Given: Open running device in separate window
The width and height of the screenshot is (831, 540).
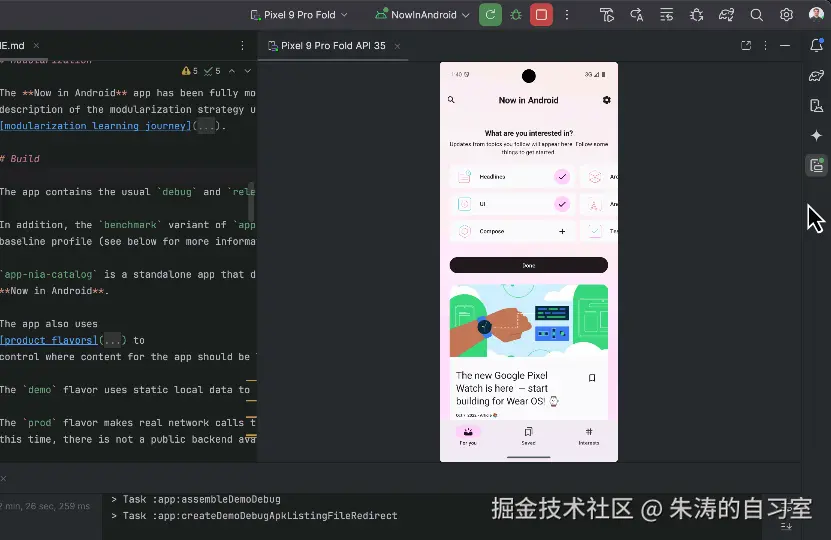Looking at the screenshot, I should point(746,46).
